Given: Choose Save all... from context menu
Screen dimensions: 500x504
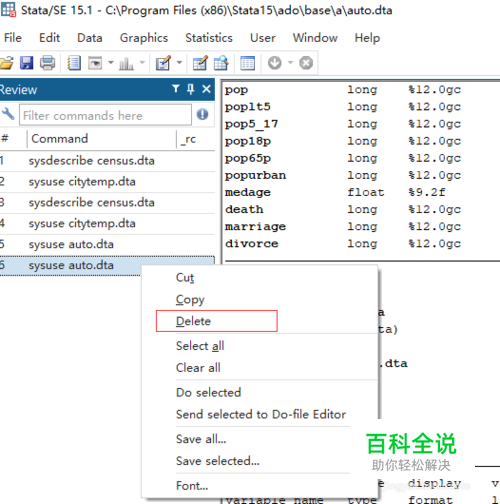Looking at the screenshot, I should point(260,439).
